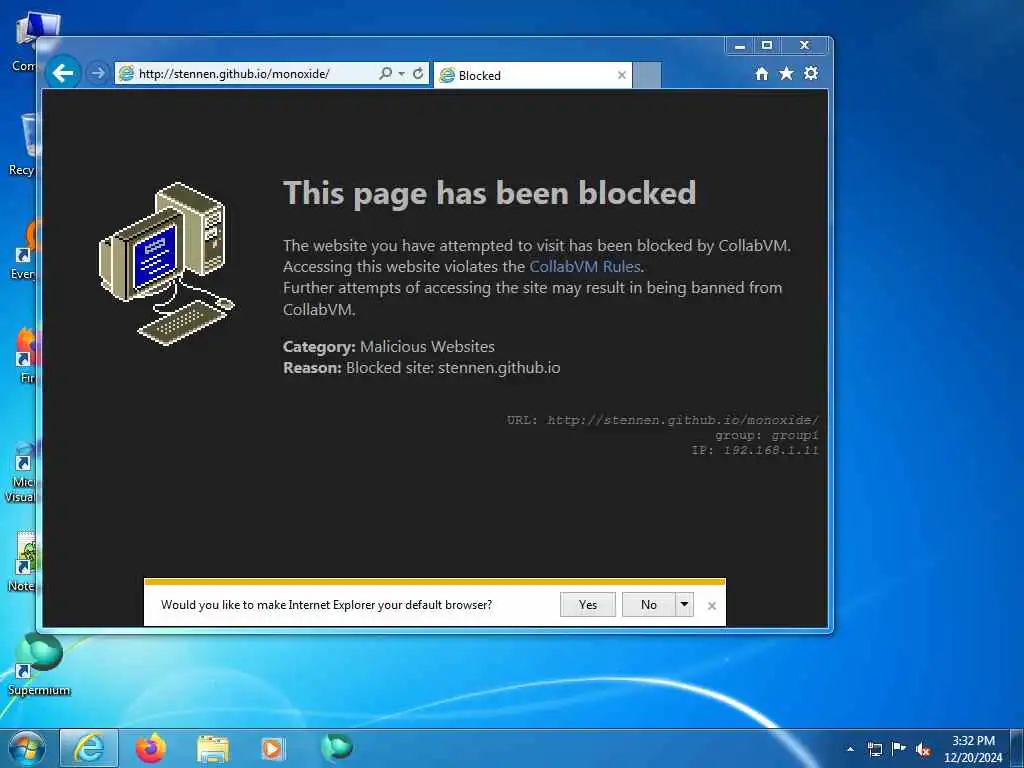Viewport: 1024px width, 768px height.
Task: Expand the No button dropdown arrow
Action: coord(684,605)
